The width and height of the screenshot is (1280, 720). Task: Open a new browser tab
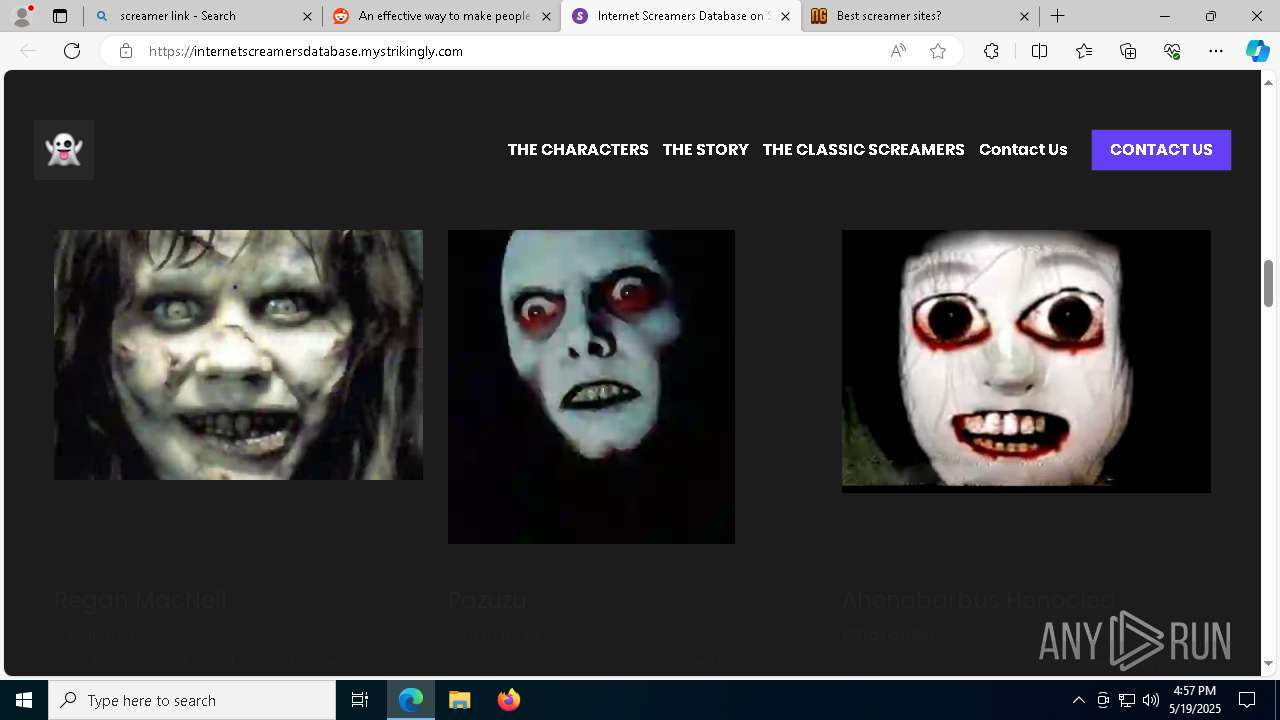[1057, 16]
